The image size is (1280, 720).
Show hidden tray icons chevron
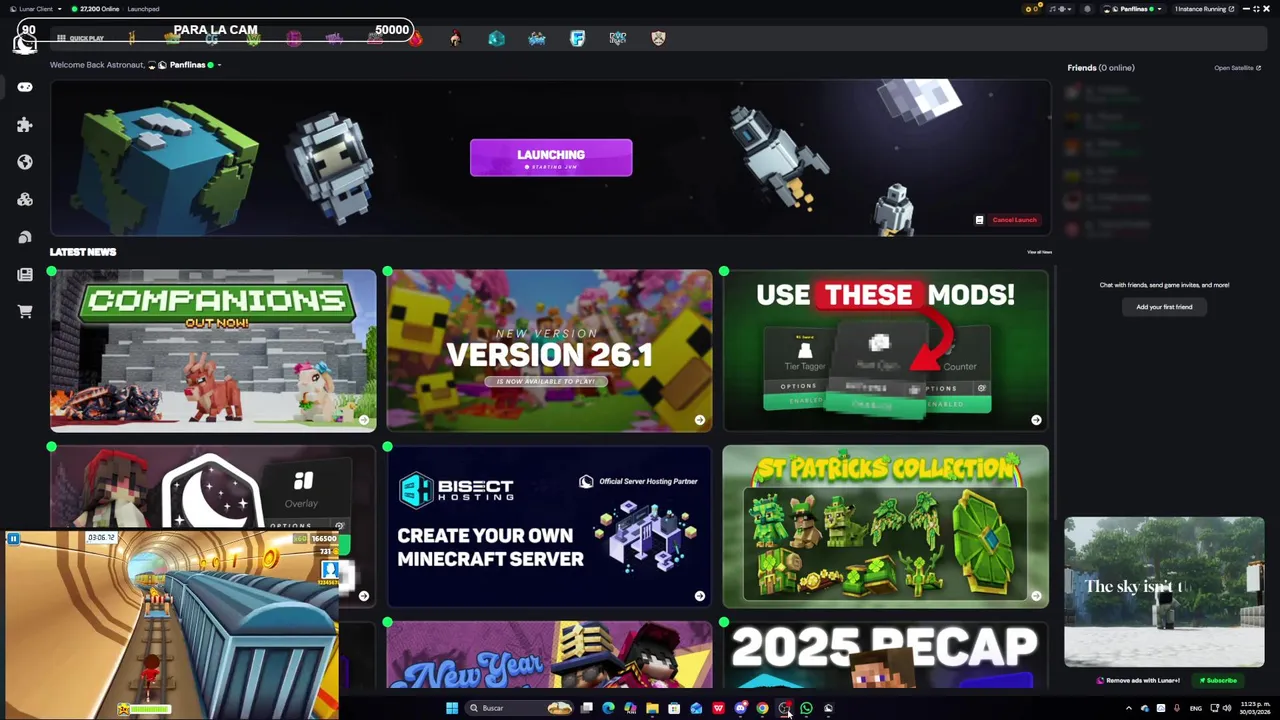[x=1129, y=708]
